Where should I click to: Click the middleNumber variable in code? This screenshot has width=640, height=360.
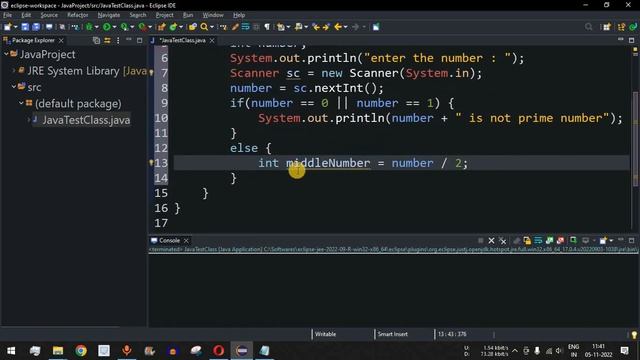328,163
